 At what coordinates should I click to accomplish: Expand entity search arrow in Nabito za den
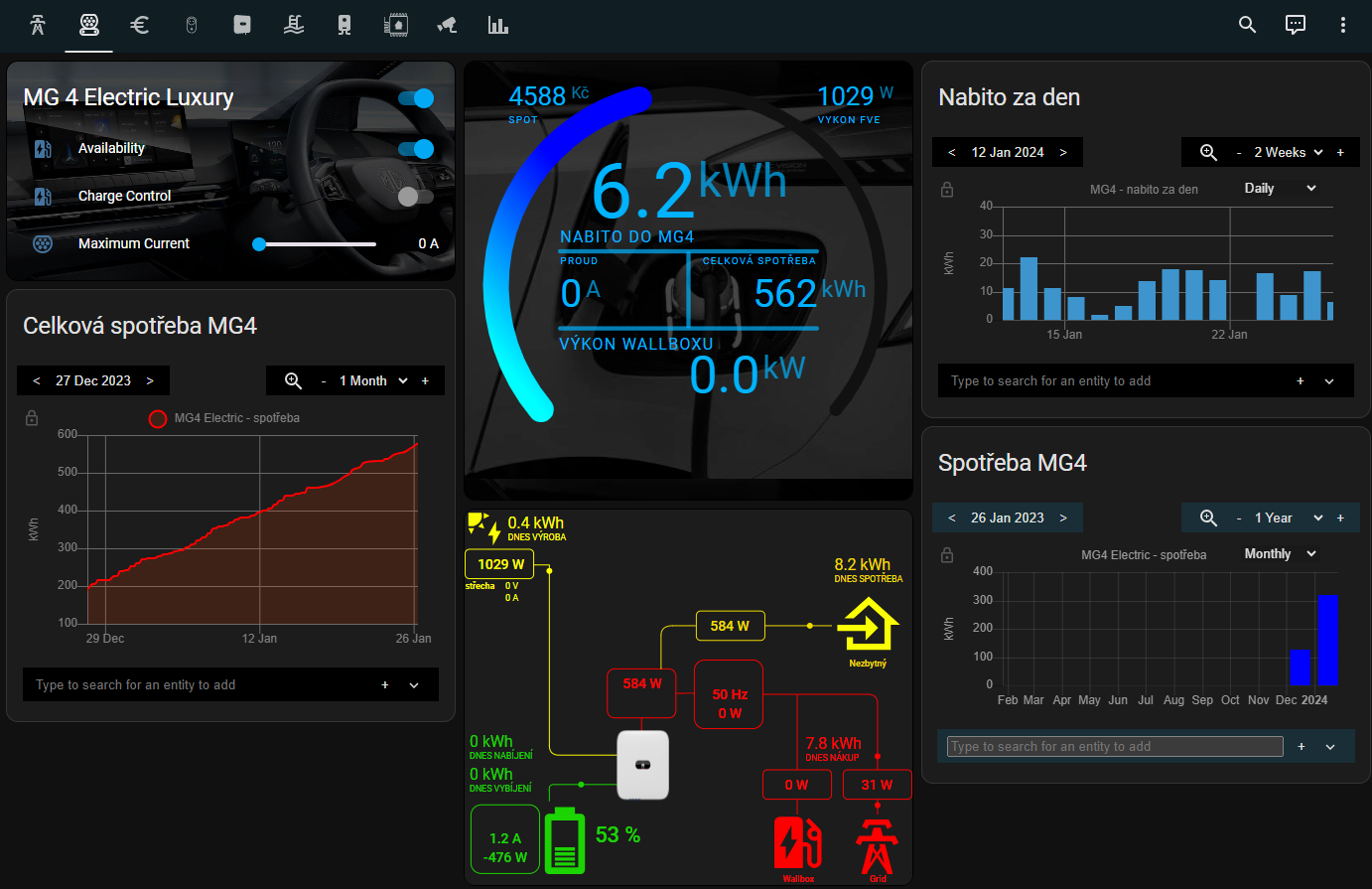pyautogui.click(x=1329, y=380)
